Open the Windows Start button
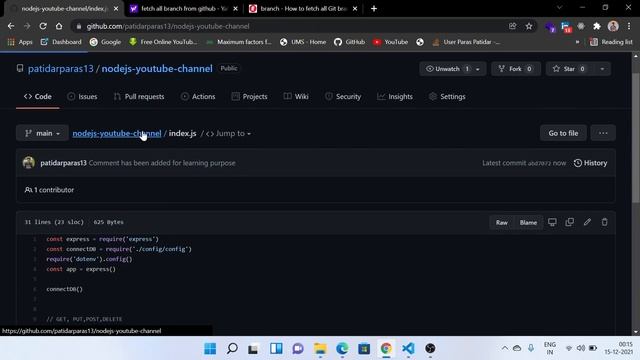Viewport: 640px width, 360px height. click(x=210, y=349)
